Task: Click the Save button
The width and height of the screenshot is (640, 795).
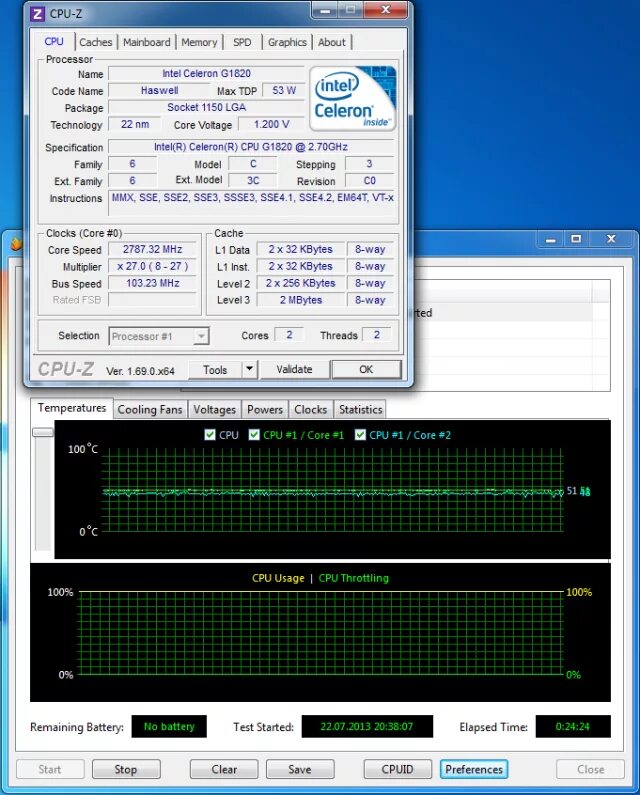Action: pyautogui.click(x=300, y=769)
